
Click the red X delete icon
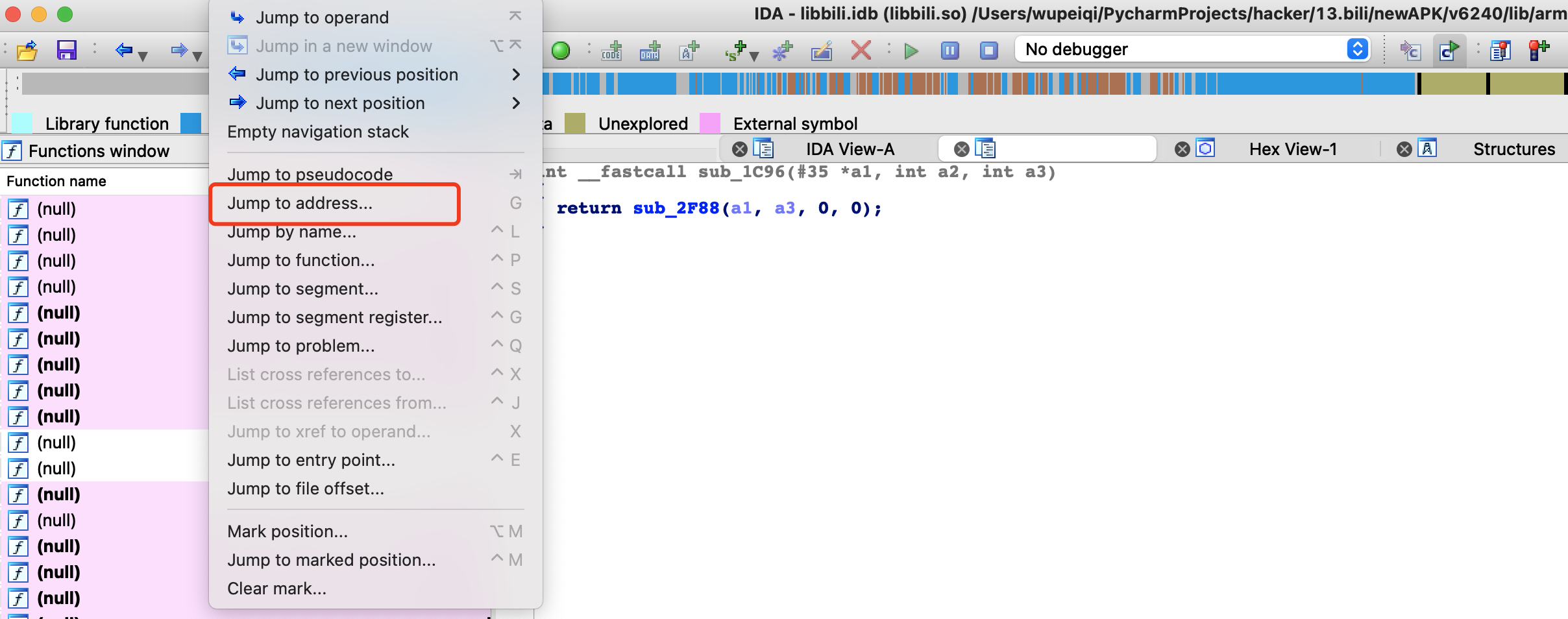pyautogui.click(x=861, y=50)
